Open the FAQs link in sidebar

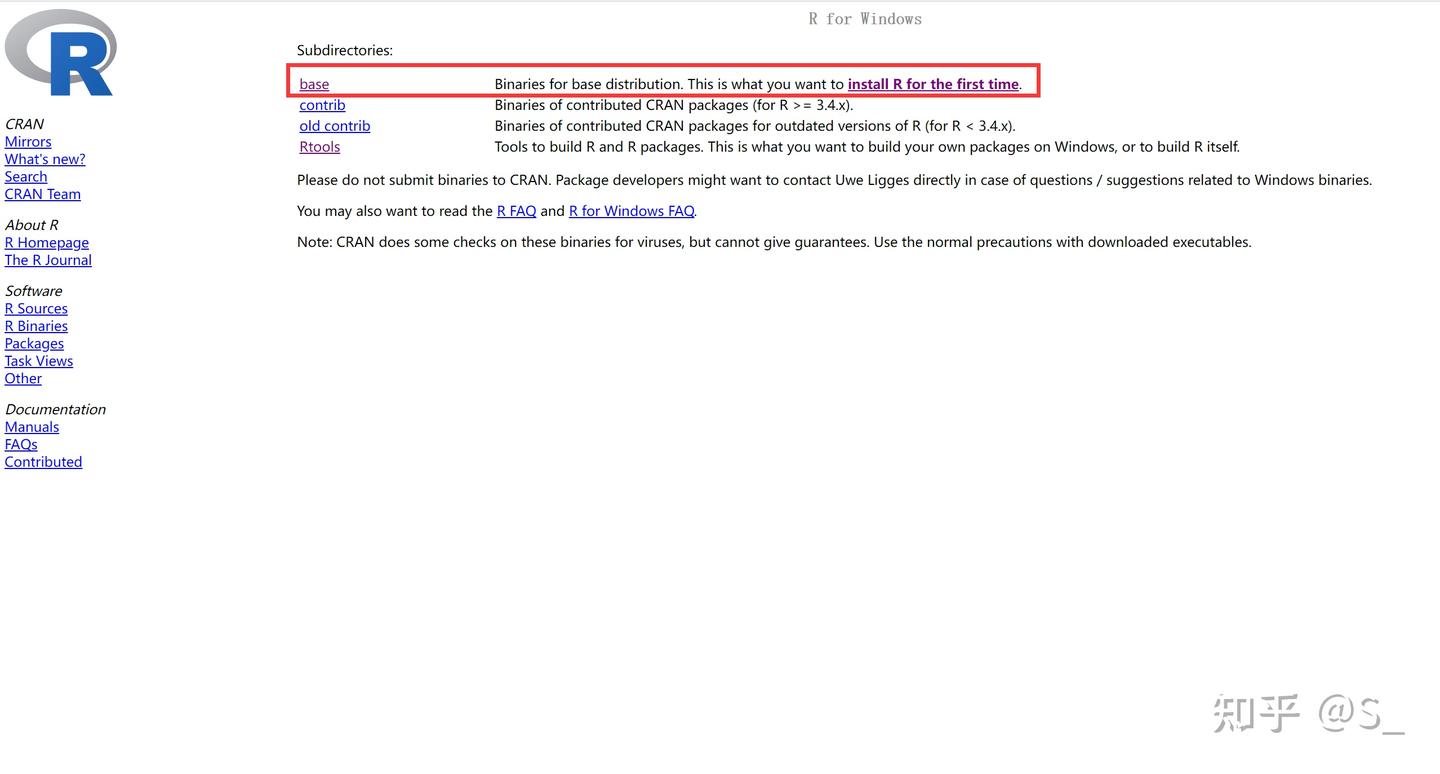coord(21,445)
